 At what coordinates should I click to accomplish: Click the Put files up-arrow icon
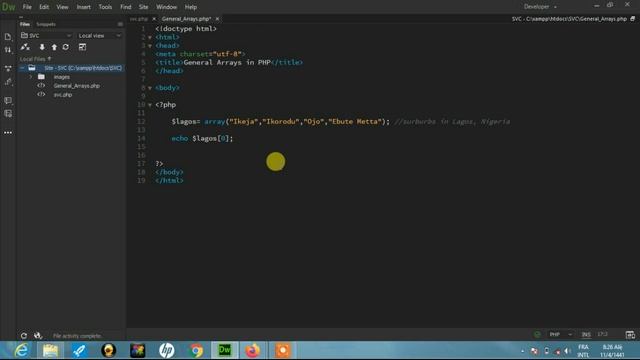point(54,47)
